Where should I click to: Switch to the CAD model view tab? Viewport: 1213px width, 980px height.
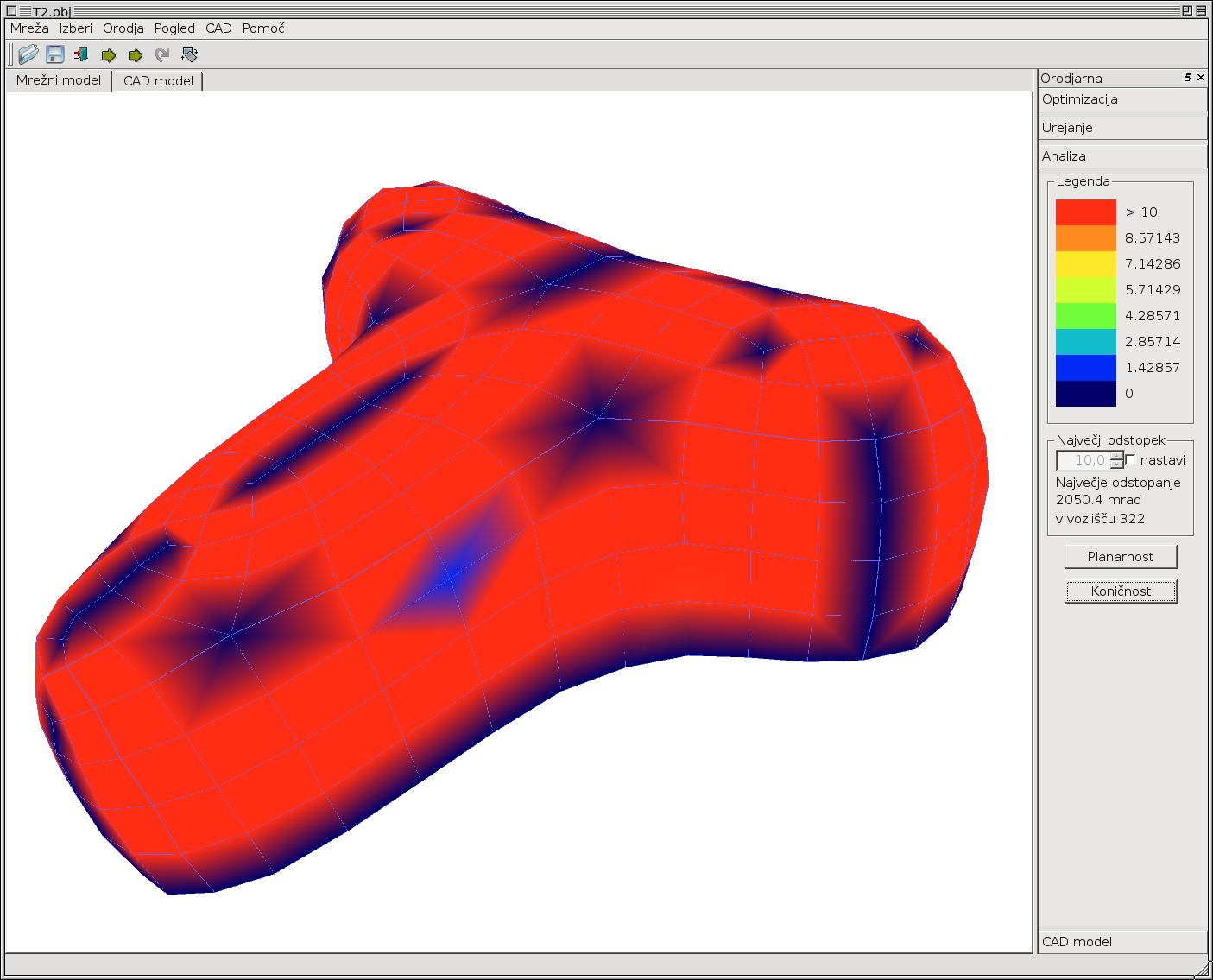158,80
